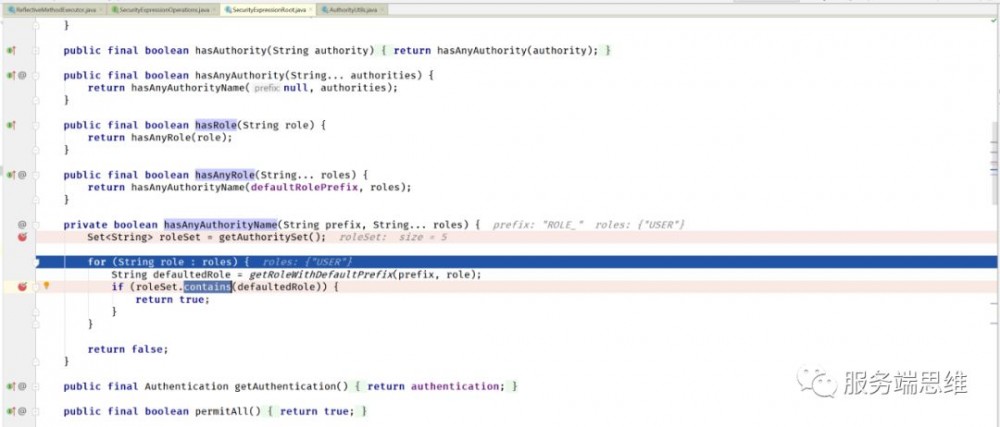
Task: Click 'Set<String> roleSet' declaration
Action: pyautogui.click(x=145, y=237)
